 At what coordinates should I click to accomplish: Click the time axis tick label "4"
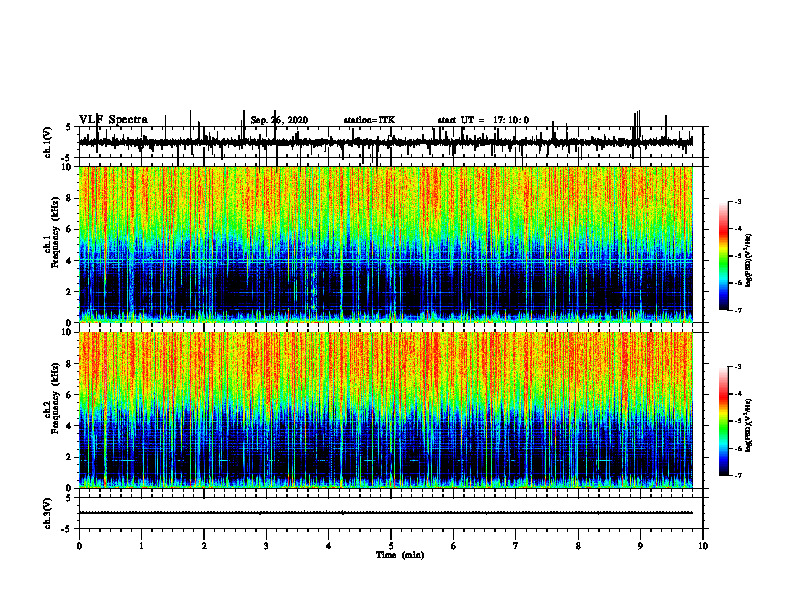[329, 546]
